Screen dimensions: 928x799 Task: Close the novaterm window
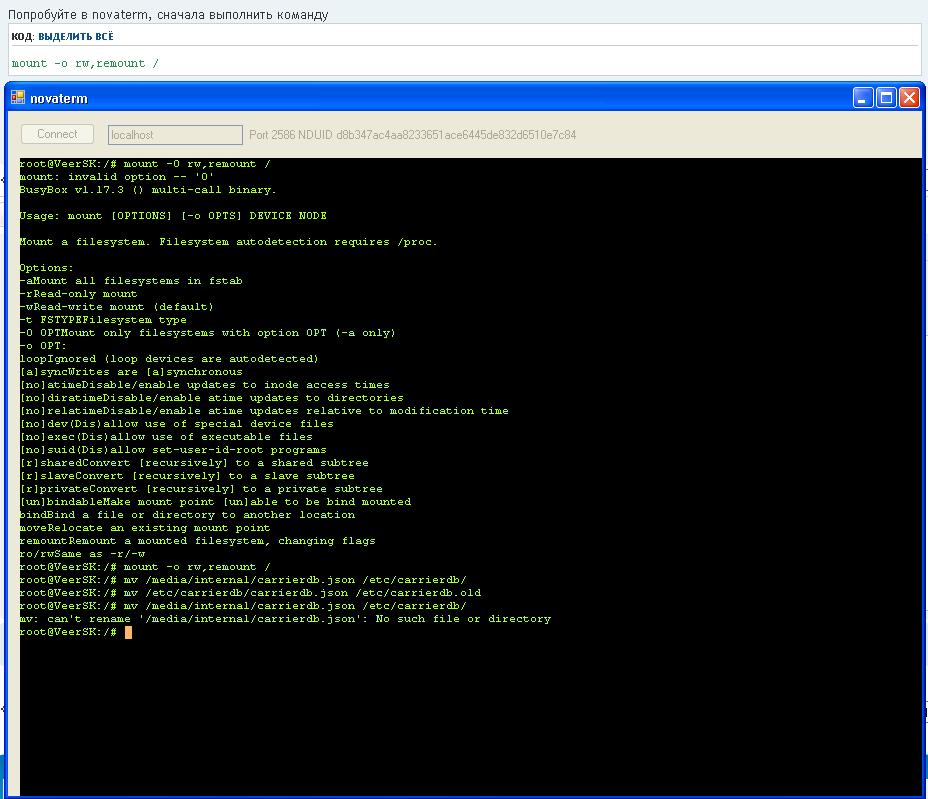click(908, 97)
